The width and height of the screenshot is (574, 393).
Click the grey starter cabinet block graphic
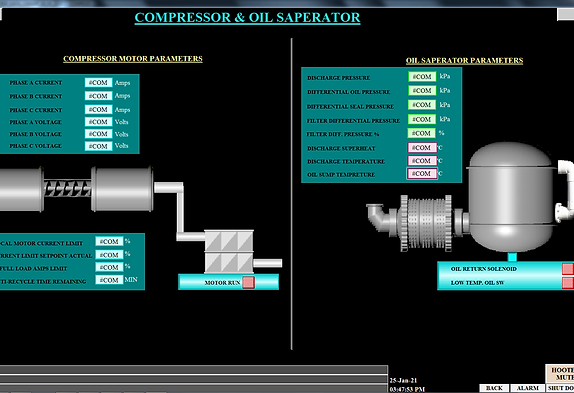pos(229,252)
